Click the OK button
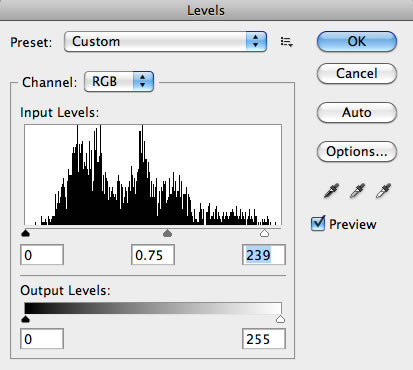Image resolution: width=413 pixels, height=370 pixels. [x=357, y=42]
